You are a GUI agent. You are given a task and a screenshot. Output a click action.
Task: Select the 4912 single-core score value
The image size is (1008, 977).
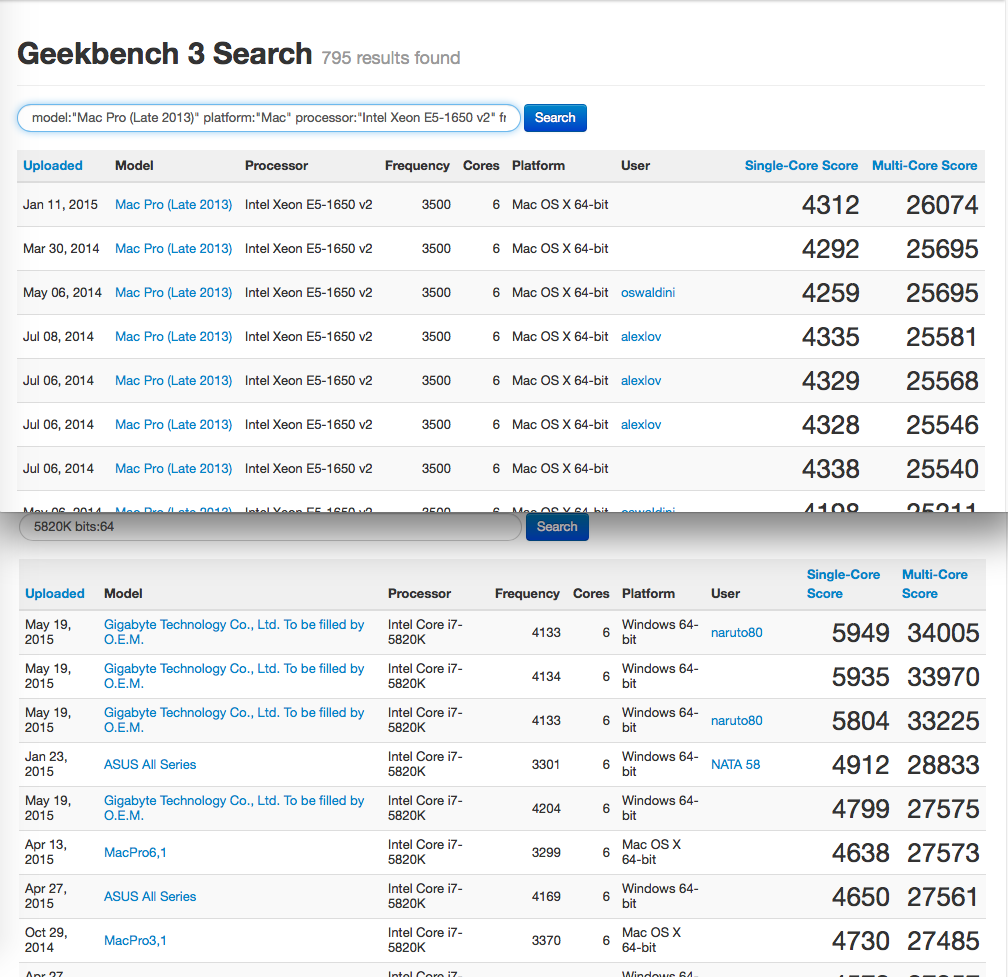click(860, 765)
